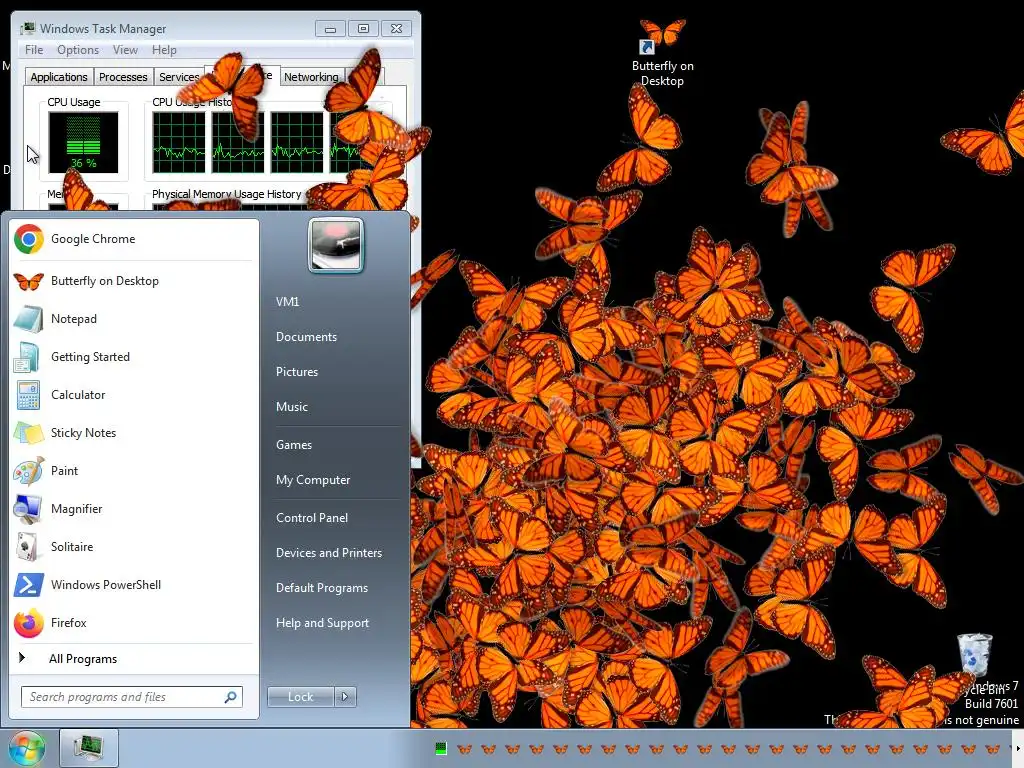Launch Paint from Start menu
Screen dimensions: 1024x768
click(x=133, y=470)
